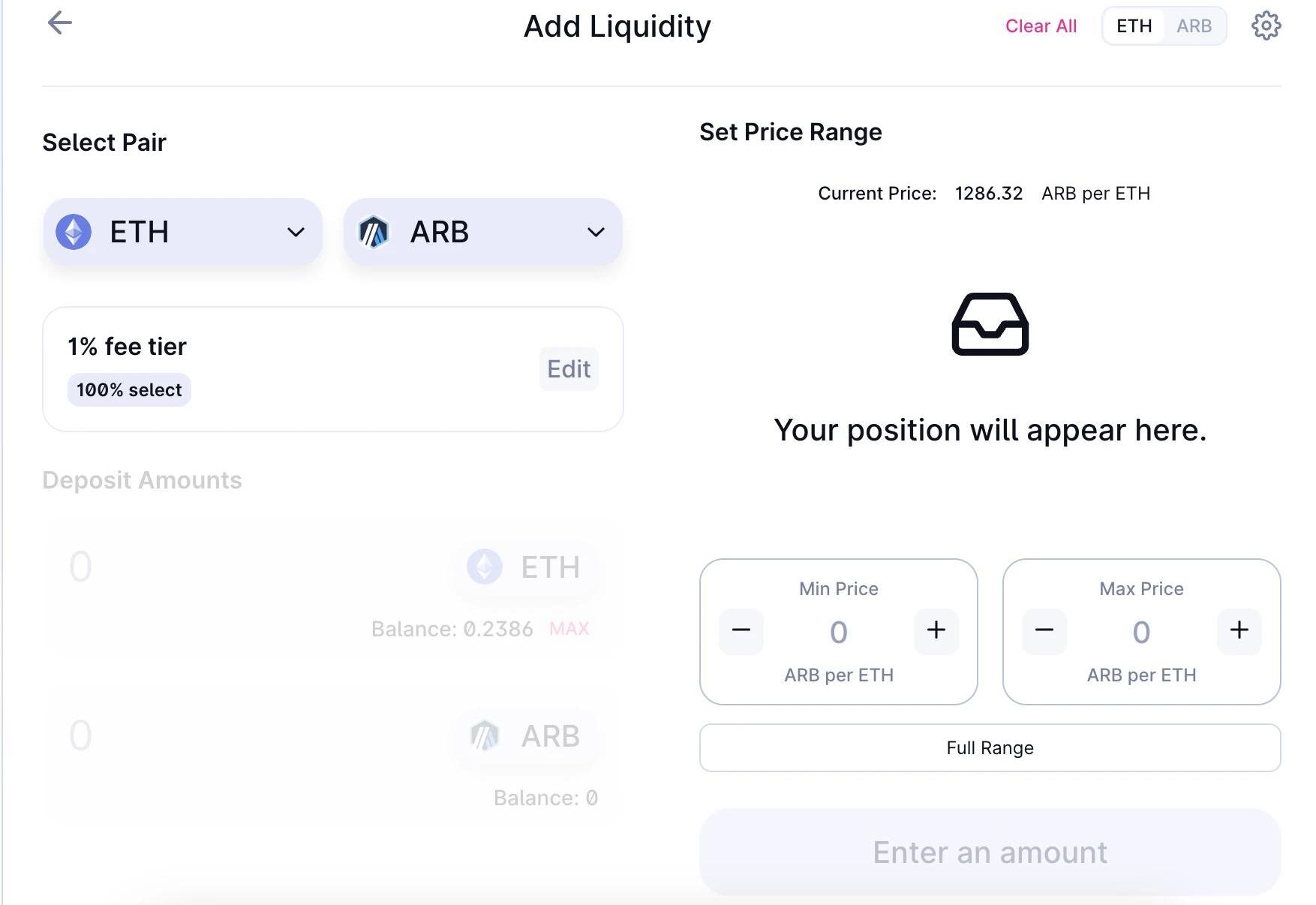Click the Ethereum logo in pair selector
1316x905 pixels.
tap(74, 232)
